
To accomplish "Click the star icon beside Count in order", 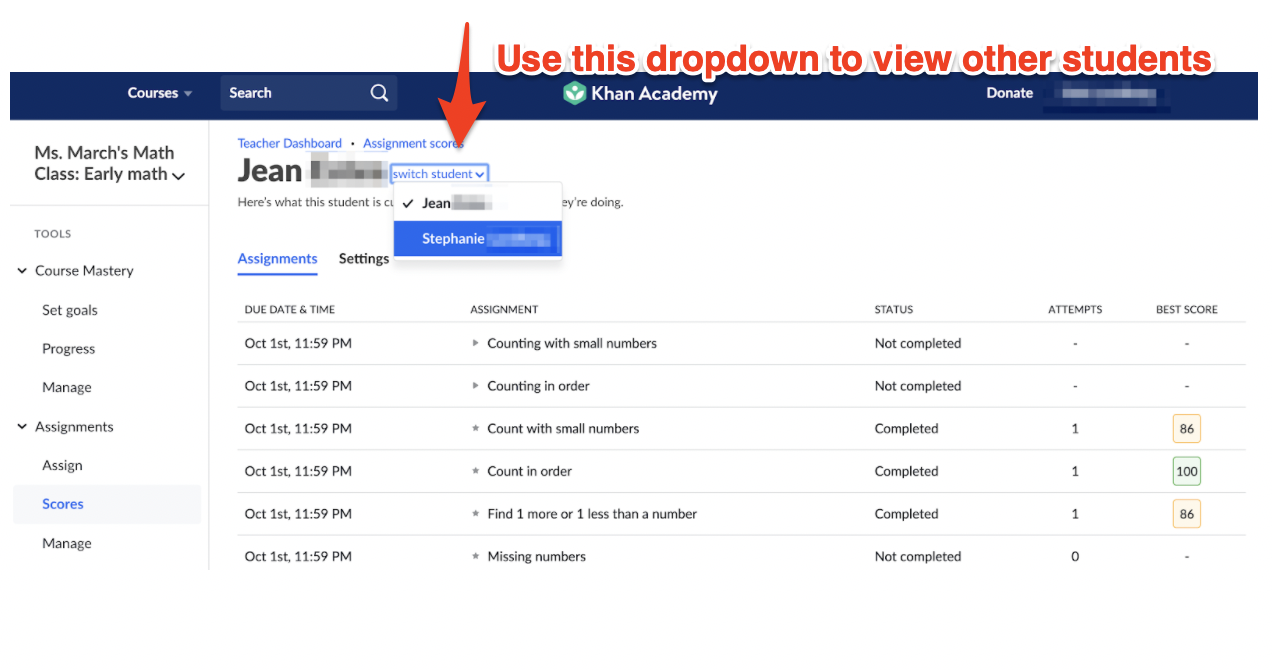I will point(476,471).
